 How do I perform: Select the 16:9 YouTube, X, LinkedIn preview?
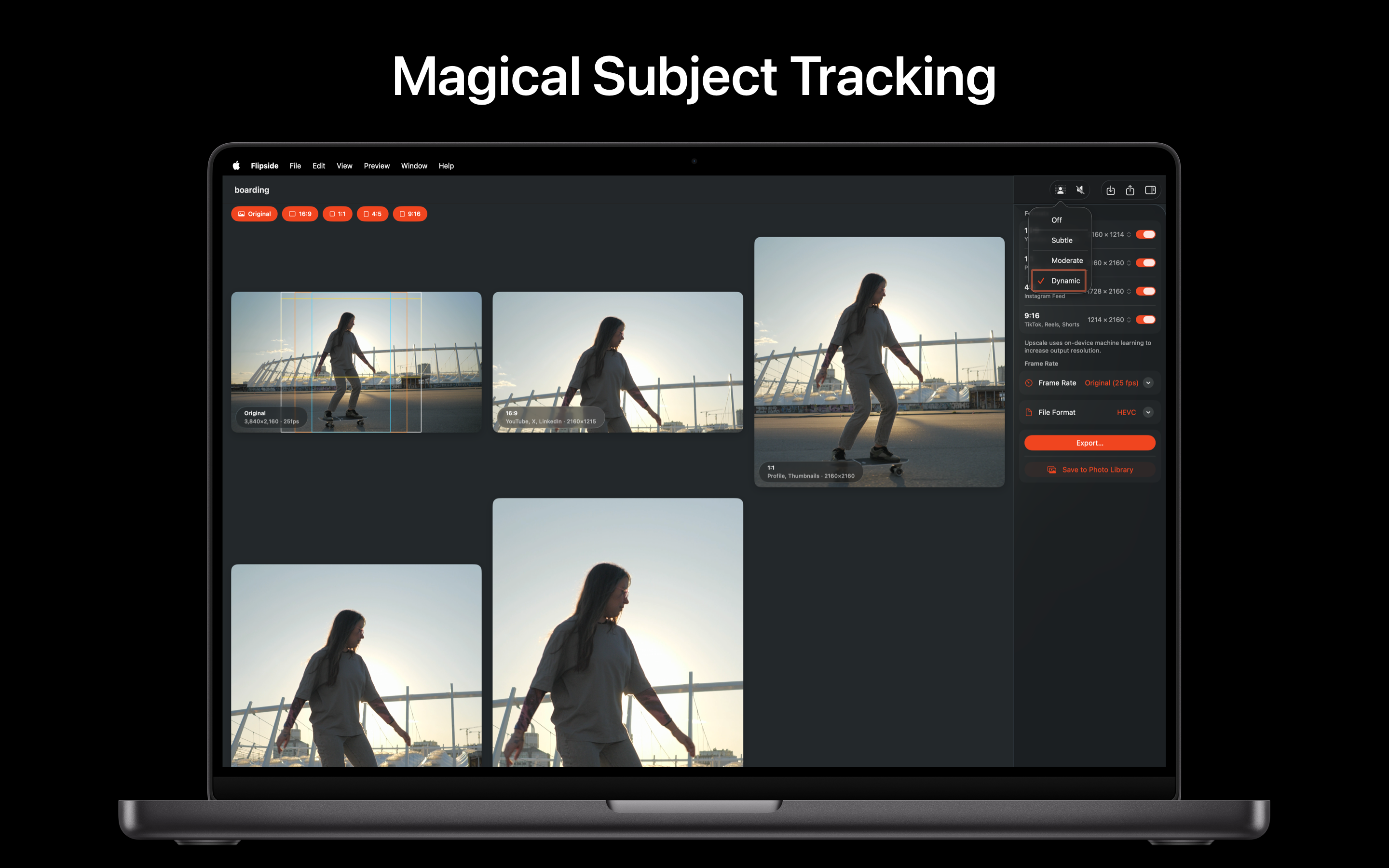point(618,362)
